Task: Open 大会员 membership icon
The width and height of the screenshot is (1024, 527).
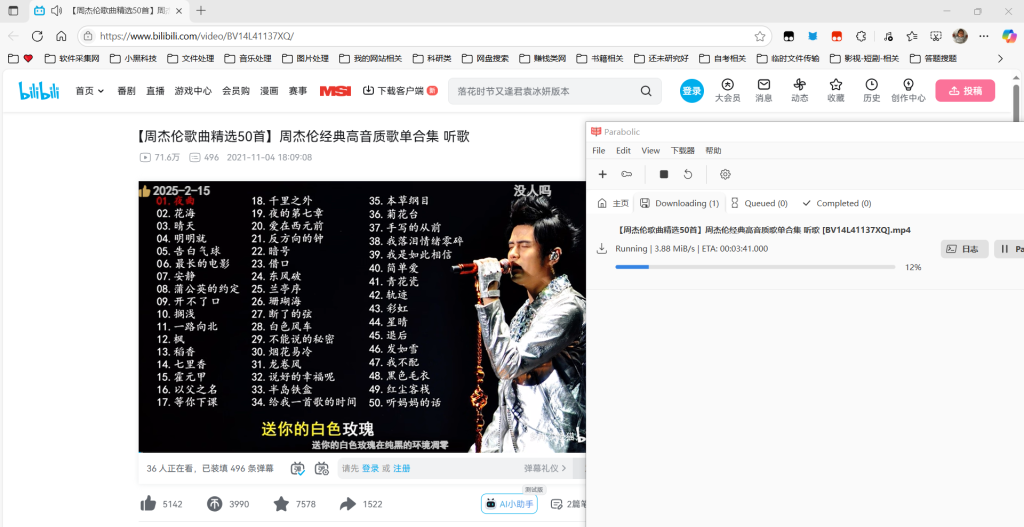Action: pyautogui.click(x=728, y=91)
